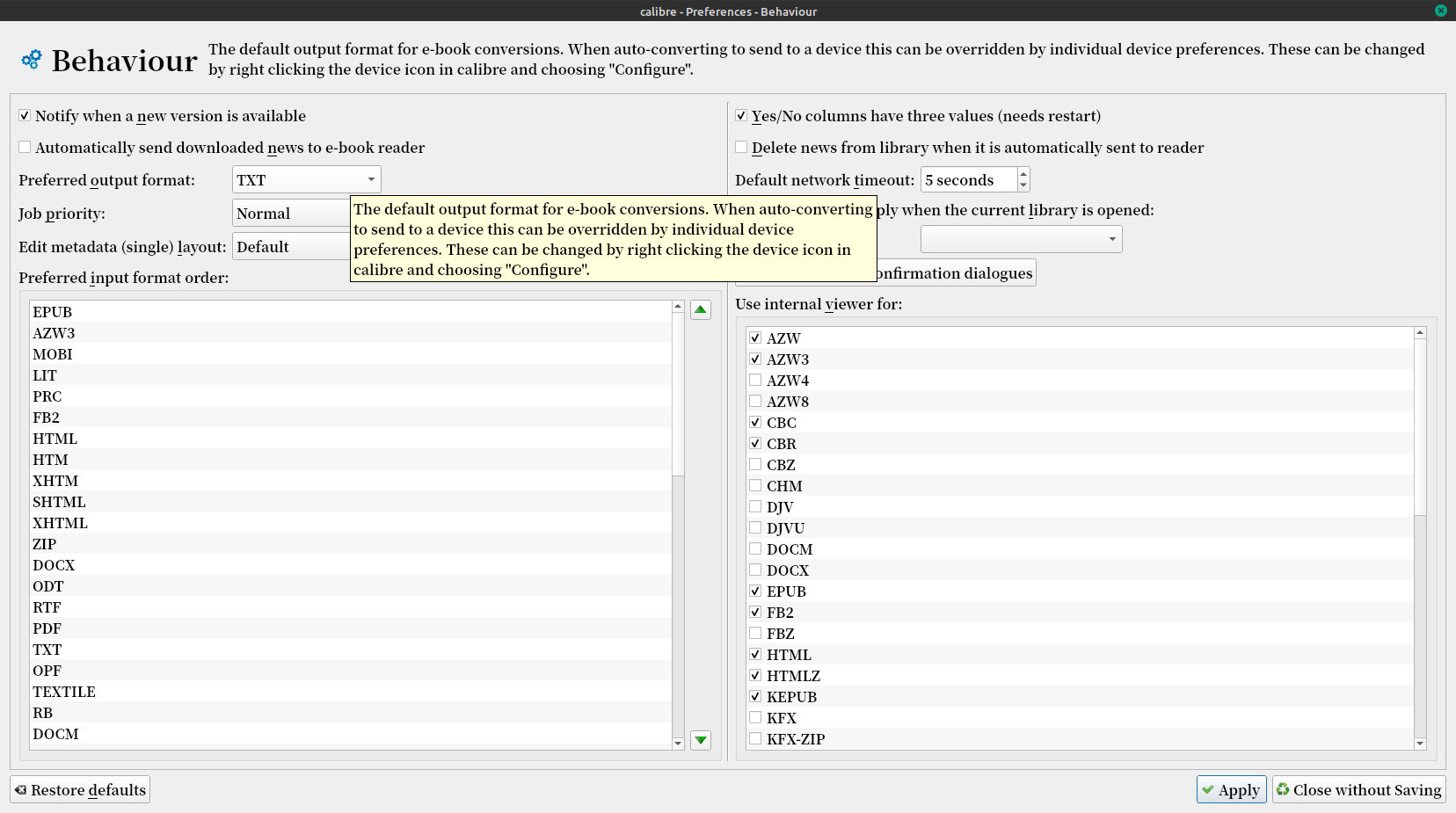Viewport: 1456px width, 813px height.
Task: Select RB in the input format order list
Action: [351, 713]
